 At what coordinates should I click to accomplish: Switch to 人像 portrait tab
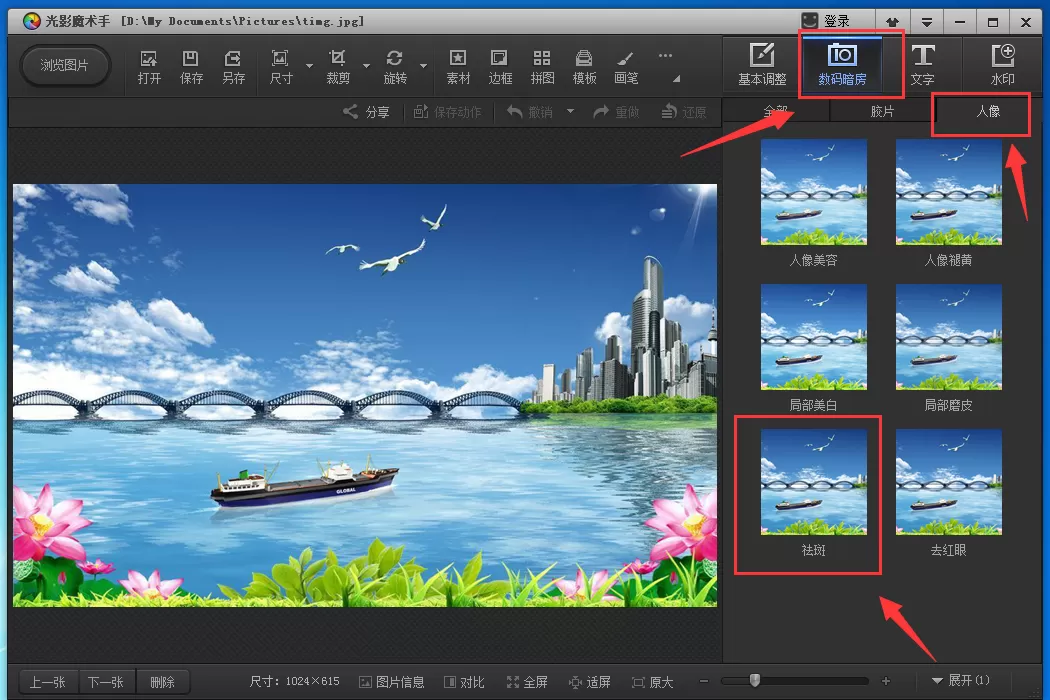988,111
